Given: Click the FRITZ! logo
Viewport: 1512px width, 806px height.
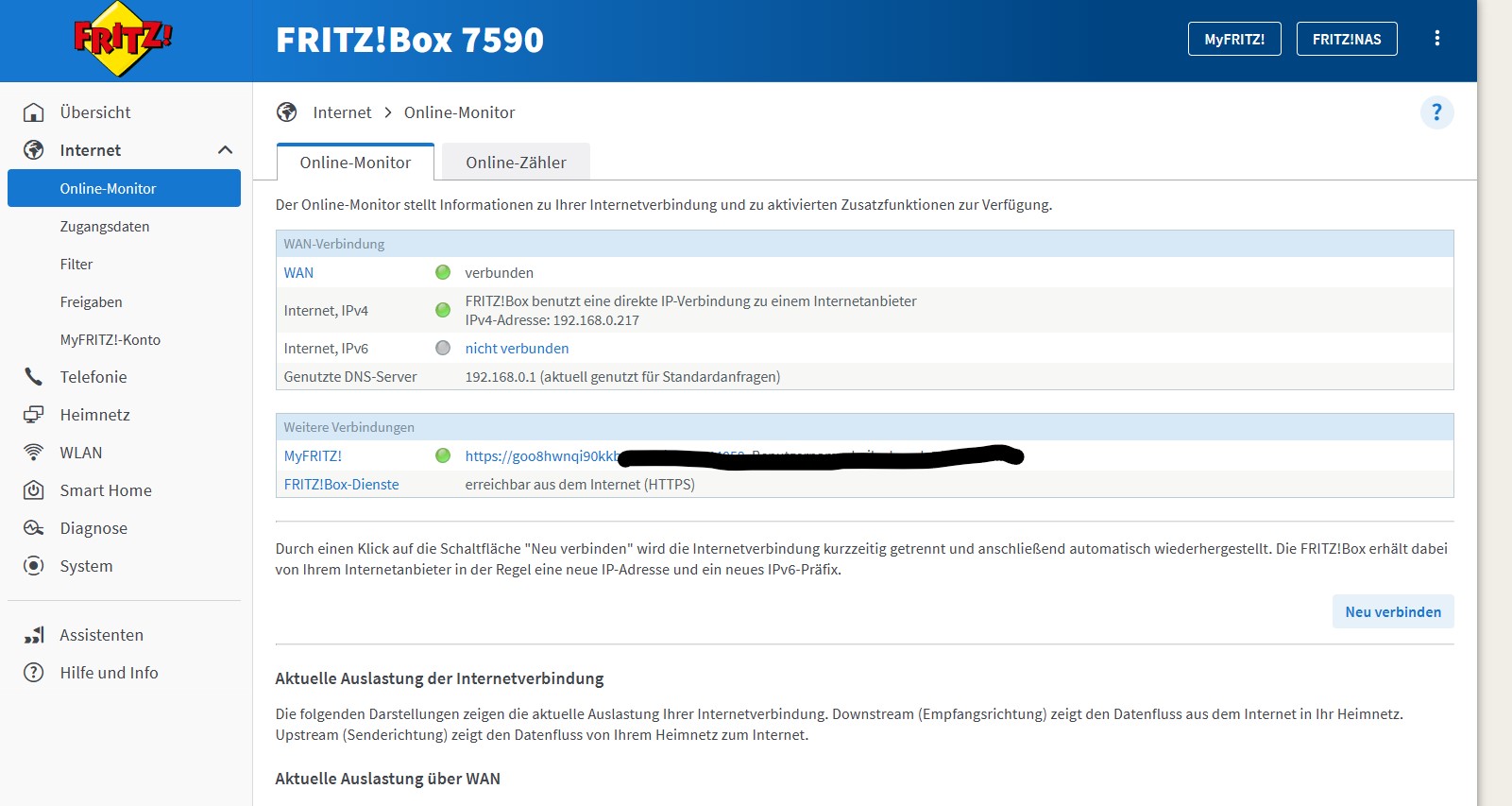Looking at the screenshot, I should click(x=123, y=39).
